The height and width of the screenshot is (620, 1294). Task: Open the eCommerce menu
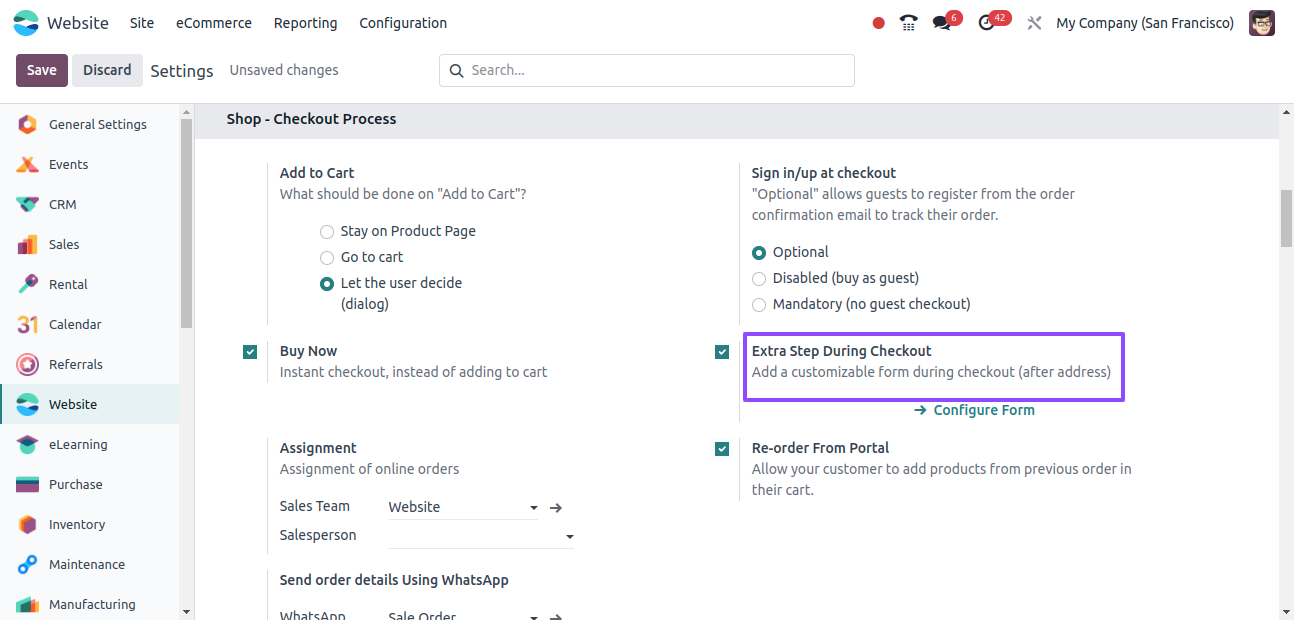(214, 23)
